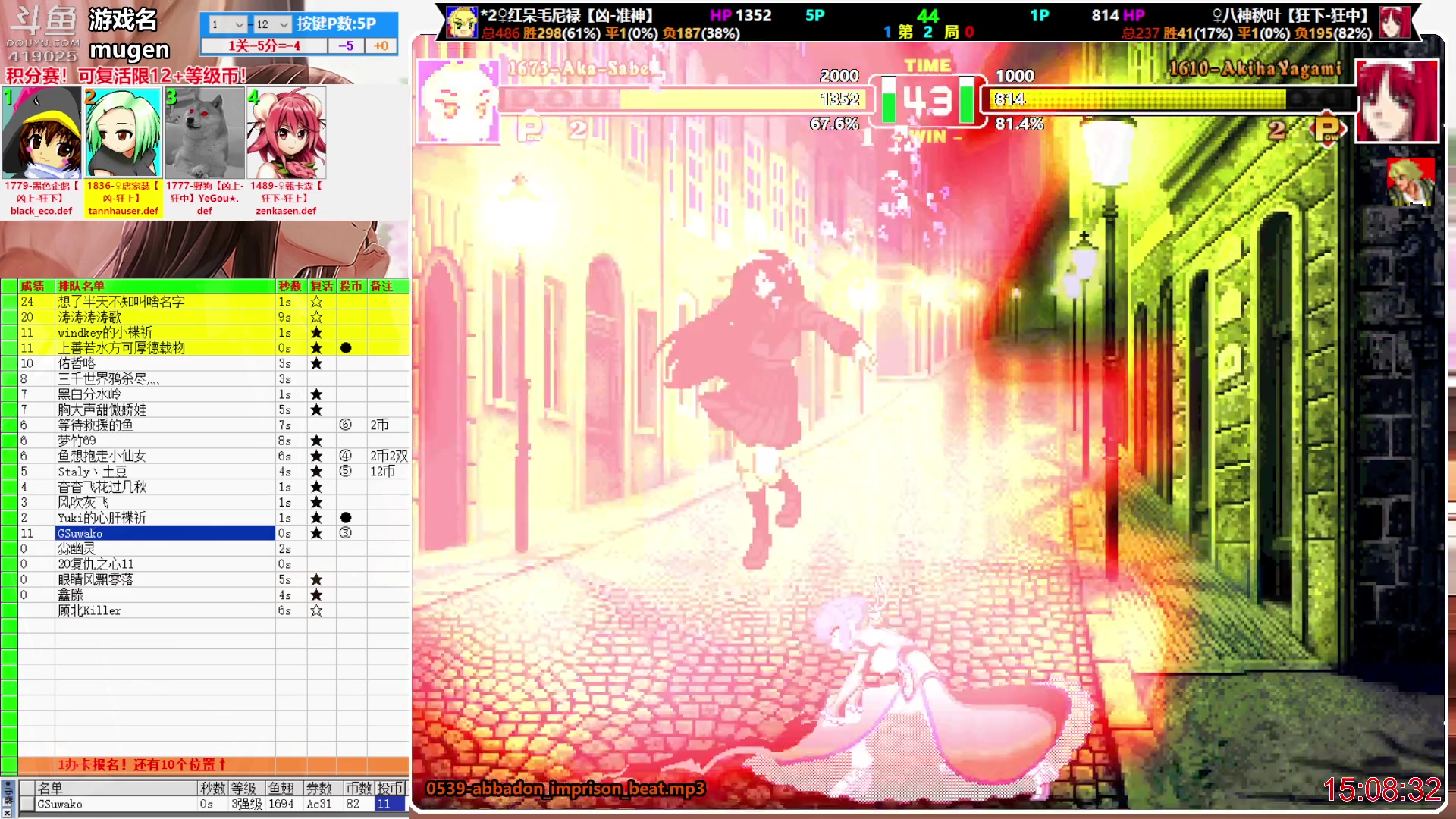Screen dimensions: 1456x819
Task: Click the star in the 鑫滕 row
Action: click(316, 595)
